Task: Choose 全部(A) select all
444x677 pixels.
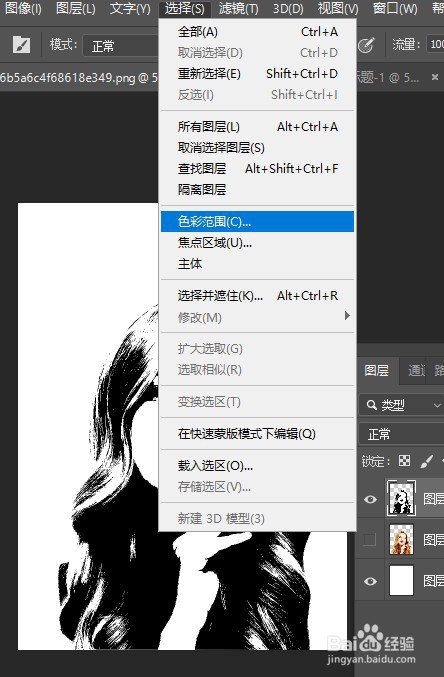Action: 257,32
